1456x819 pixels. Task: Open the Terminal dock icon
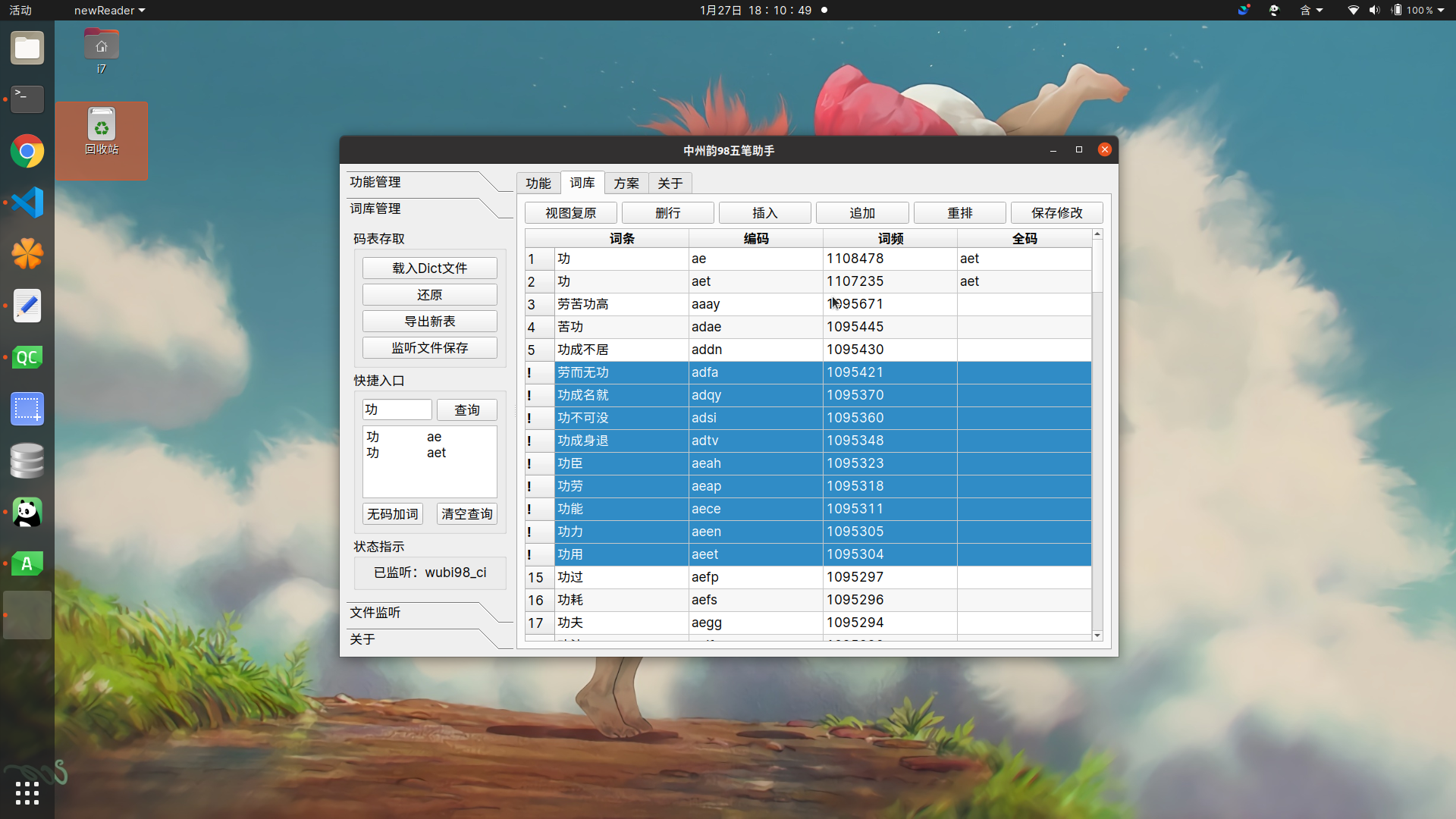(27, 99)
